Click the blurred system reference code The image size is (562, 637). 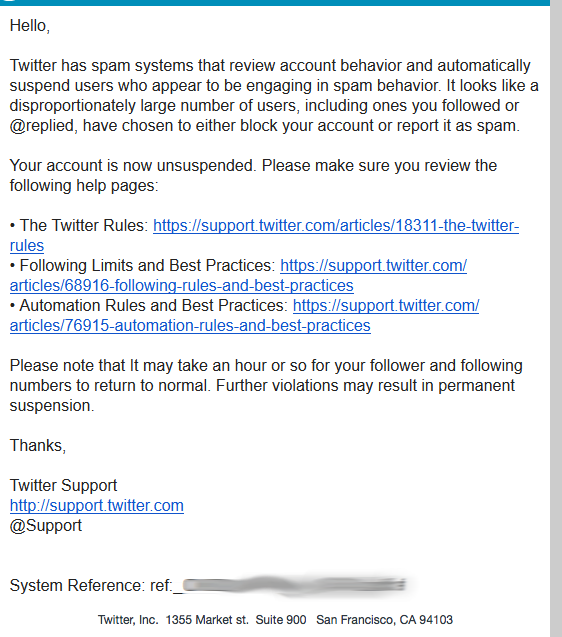click(294, 585)
